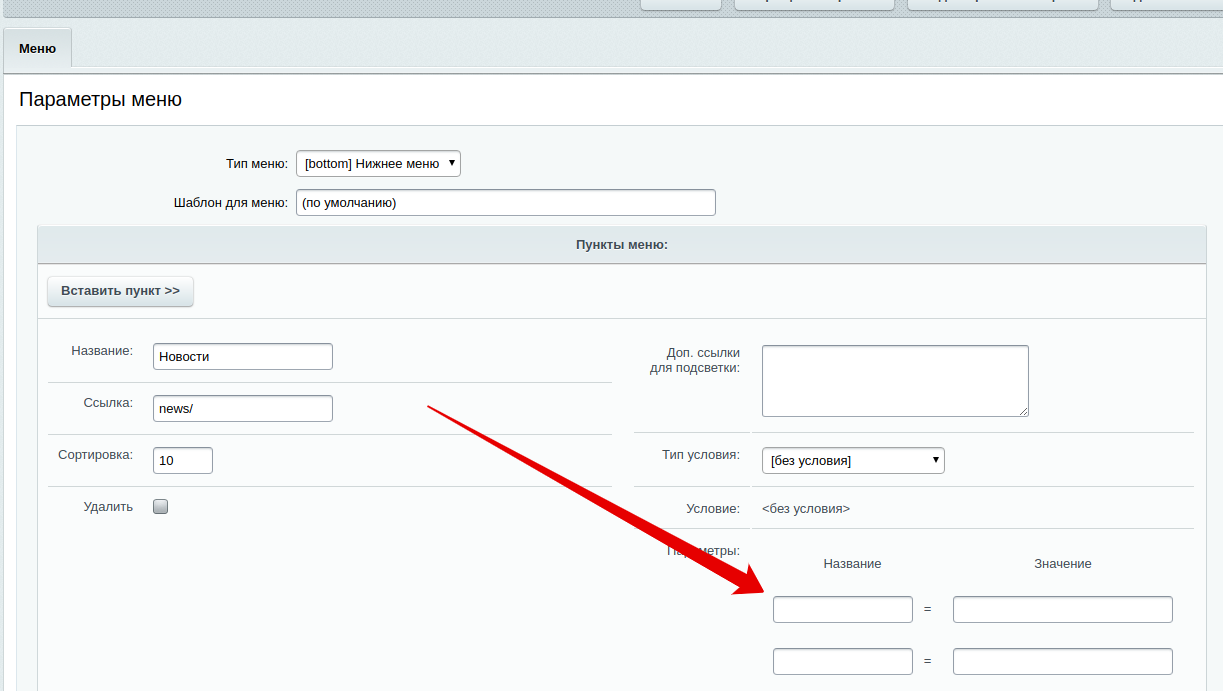Viewport: 1223px width, 691px height.
Task: Expand the Тип условия dropdown
Action: pos(852,460)
